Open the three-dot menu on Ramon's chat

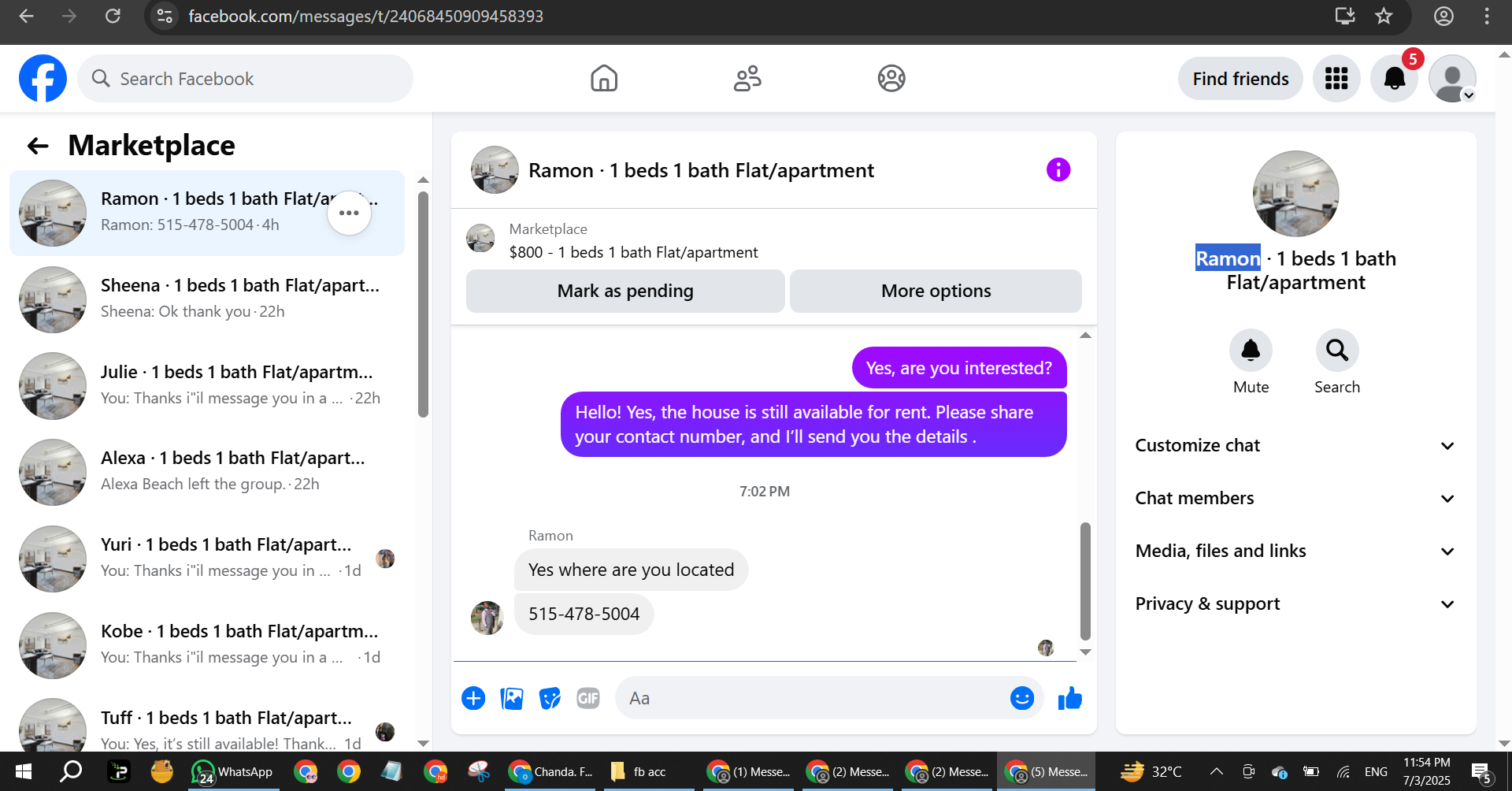coord(349,213)
